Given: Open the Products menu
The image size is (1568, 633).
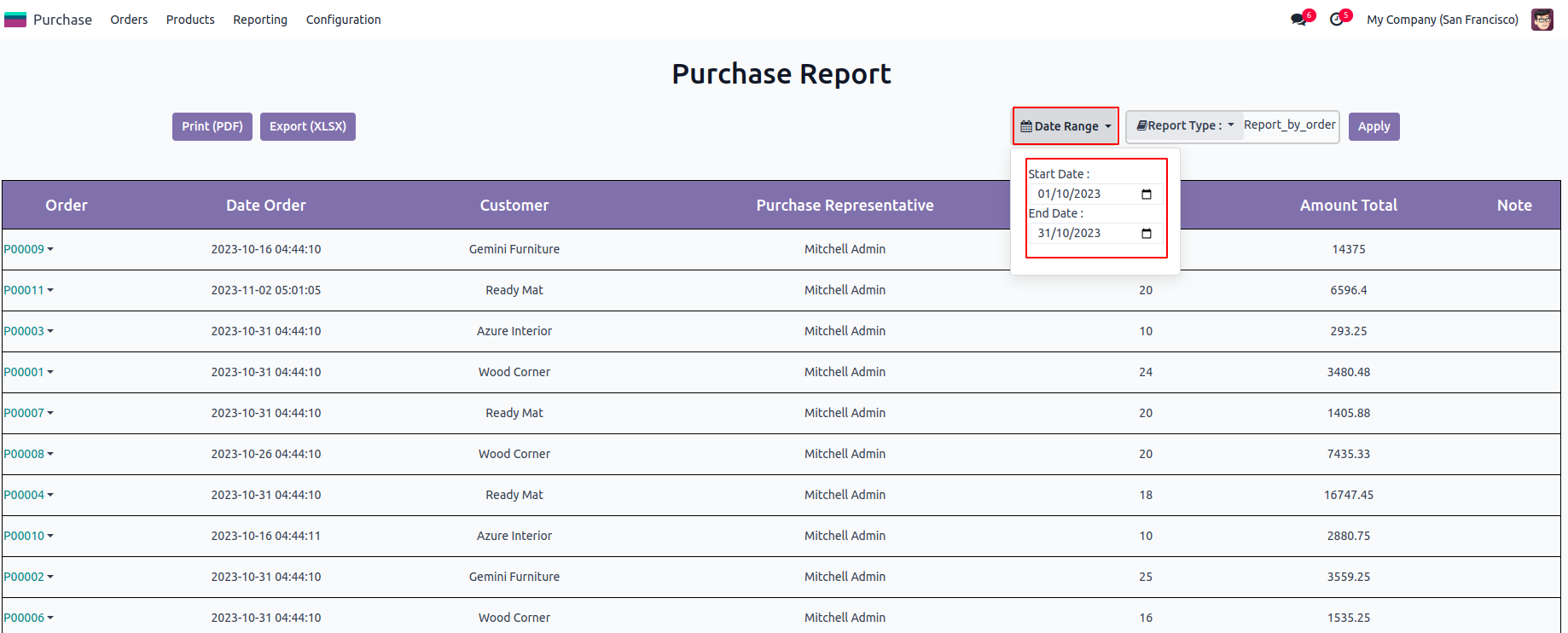Looking at the screenshot, I should click(190, 20).
